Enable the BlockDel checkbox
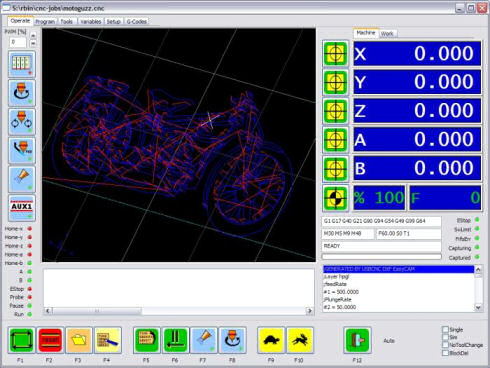The width and height of the screenshot is (490, 368). (x=445, y=353)
